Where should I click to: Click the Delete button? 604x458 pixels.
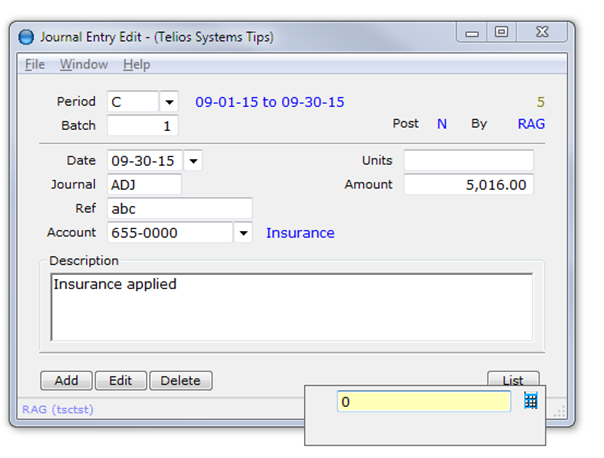tap(181, 380)
